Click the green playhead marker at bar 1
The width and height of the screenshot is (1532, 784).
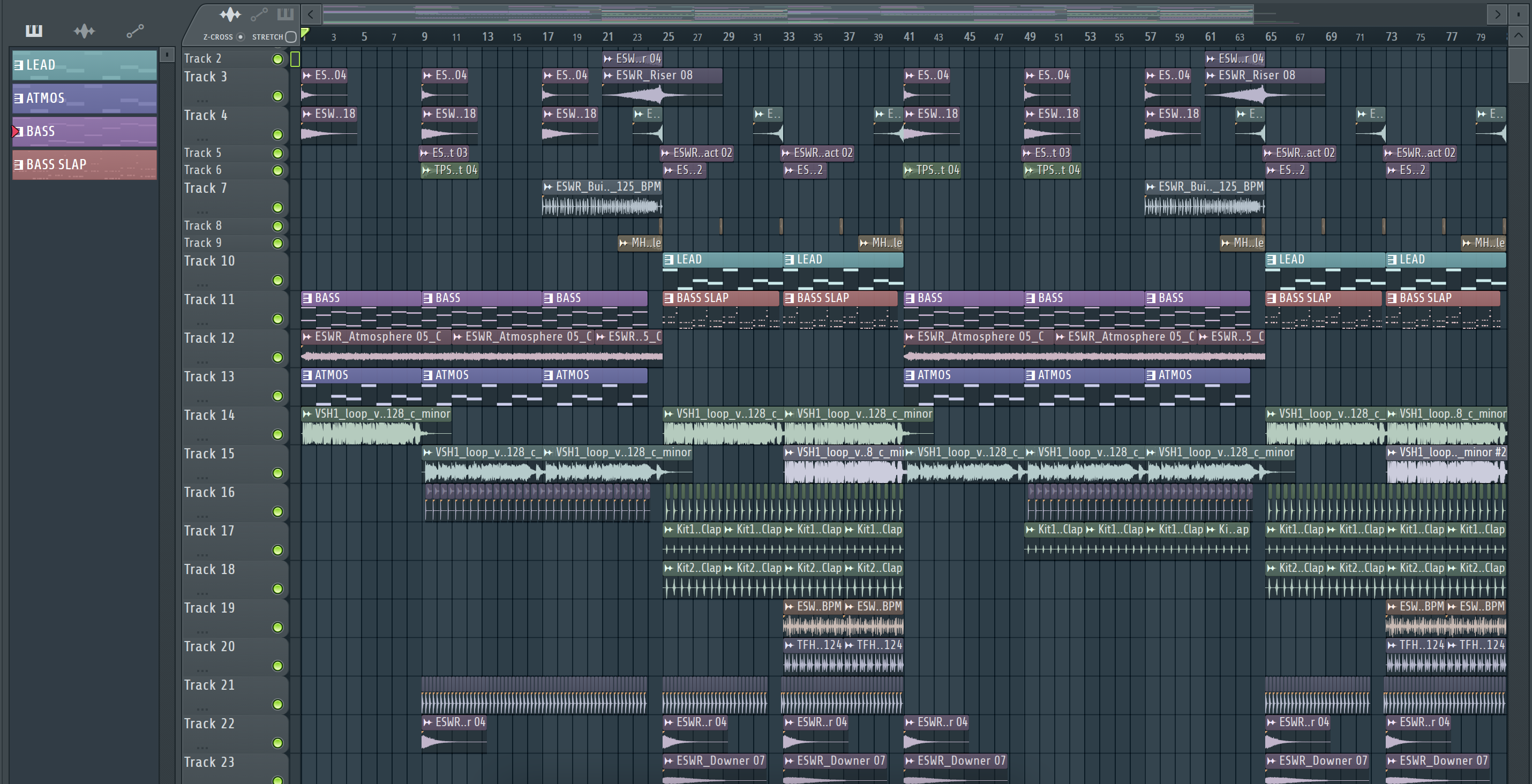point(305,33)
